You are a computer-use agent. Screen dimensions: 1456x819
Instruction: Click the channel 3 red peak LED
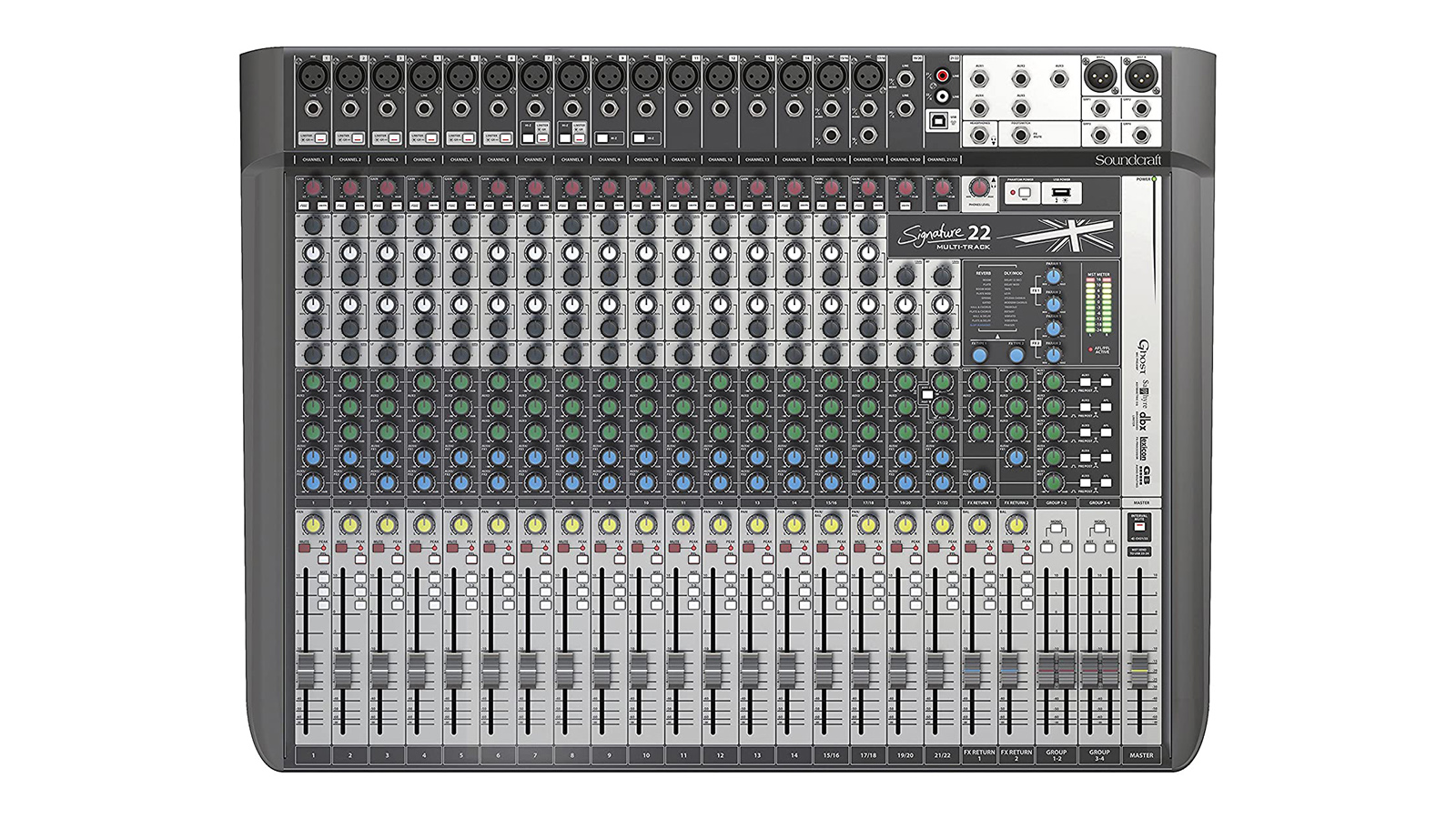pyautogui.click(x=398, y=548)
